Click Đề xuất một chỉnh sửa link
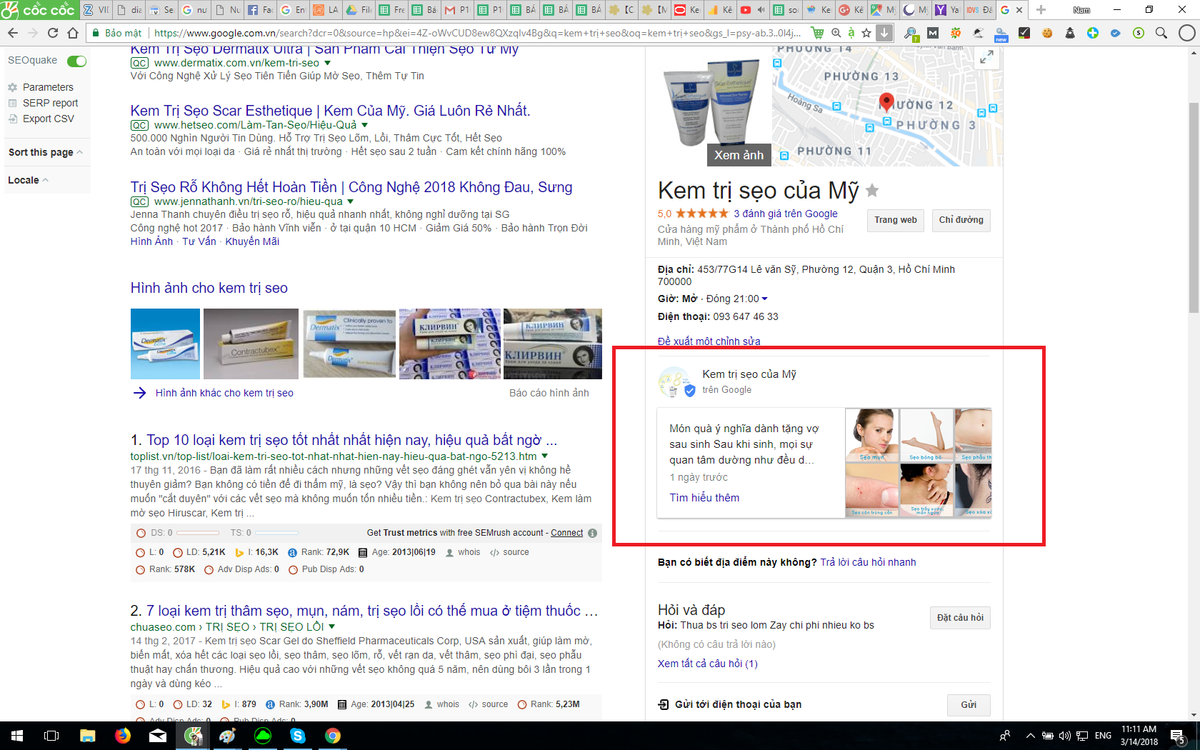1200x750 pixels. tap(709, 341)
